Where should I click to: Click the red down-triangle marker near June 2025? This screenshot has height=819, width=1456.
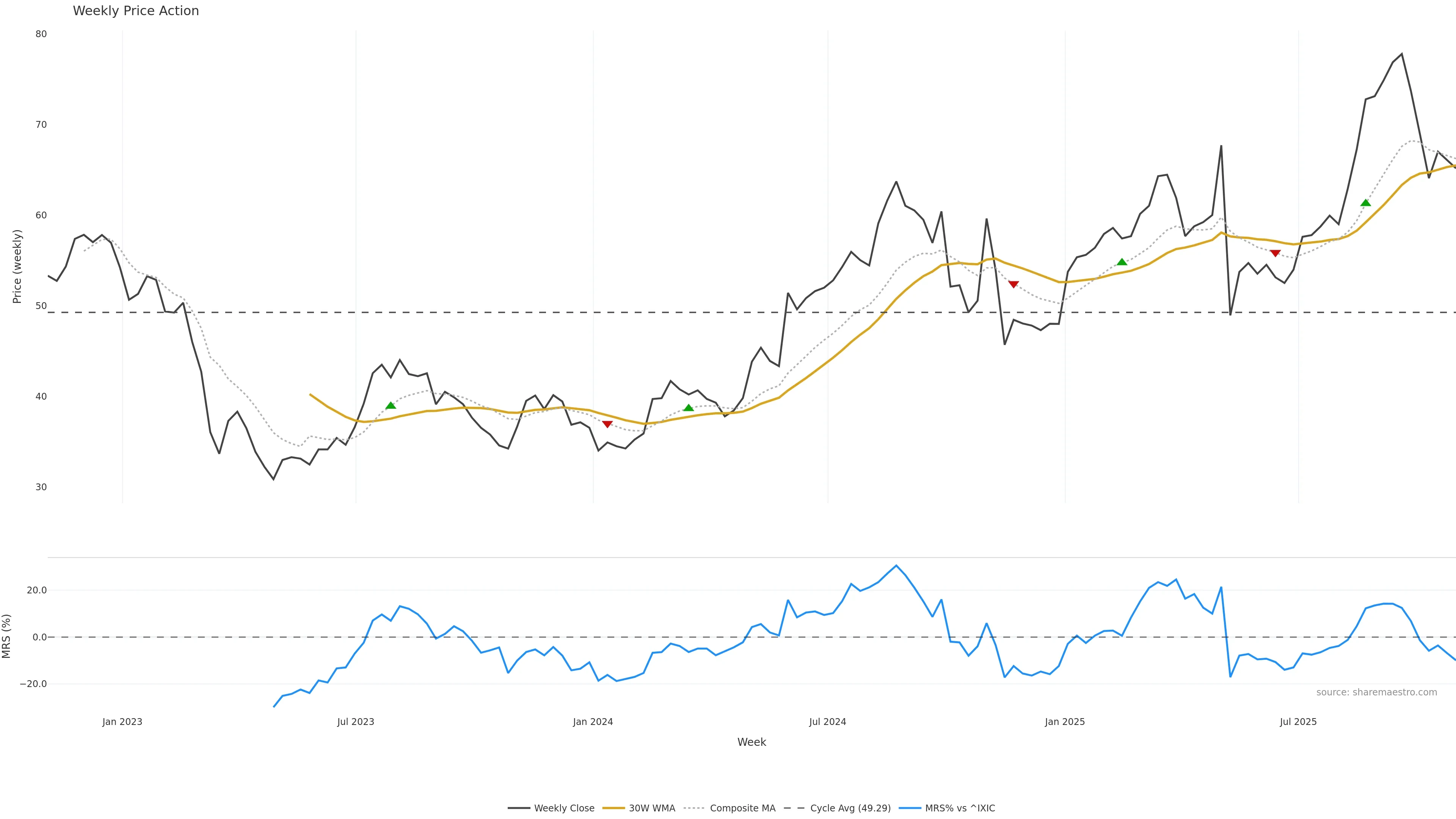(x=1275, y=253)
